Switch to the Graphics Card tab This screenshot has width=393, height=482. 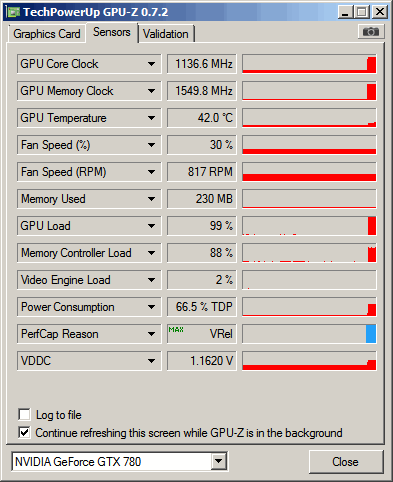tap(47, 34)
